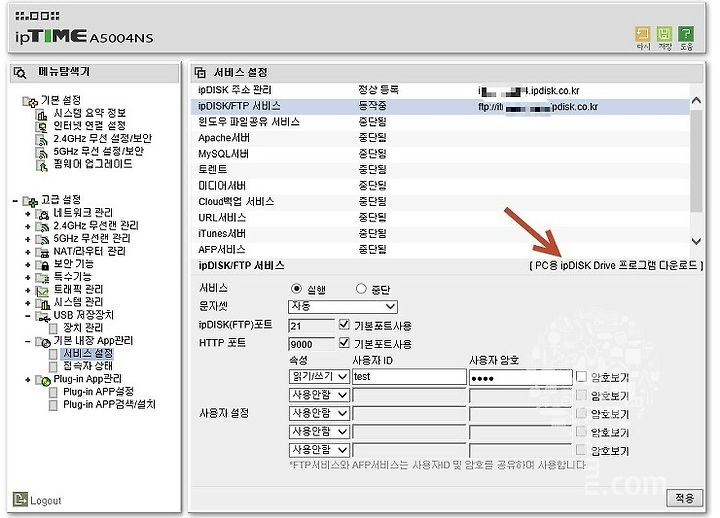720x518 pixels.
Task: Select the 미디어서버 service row
Action: click(x=440, y=186)
